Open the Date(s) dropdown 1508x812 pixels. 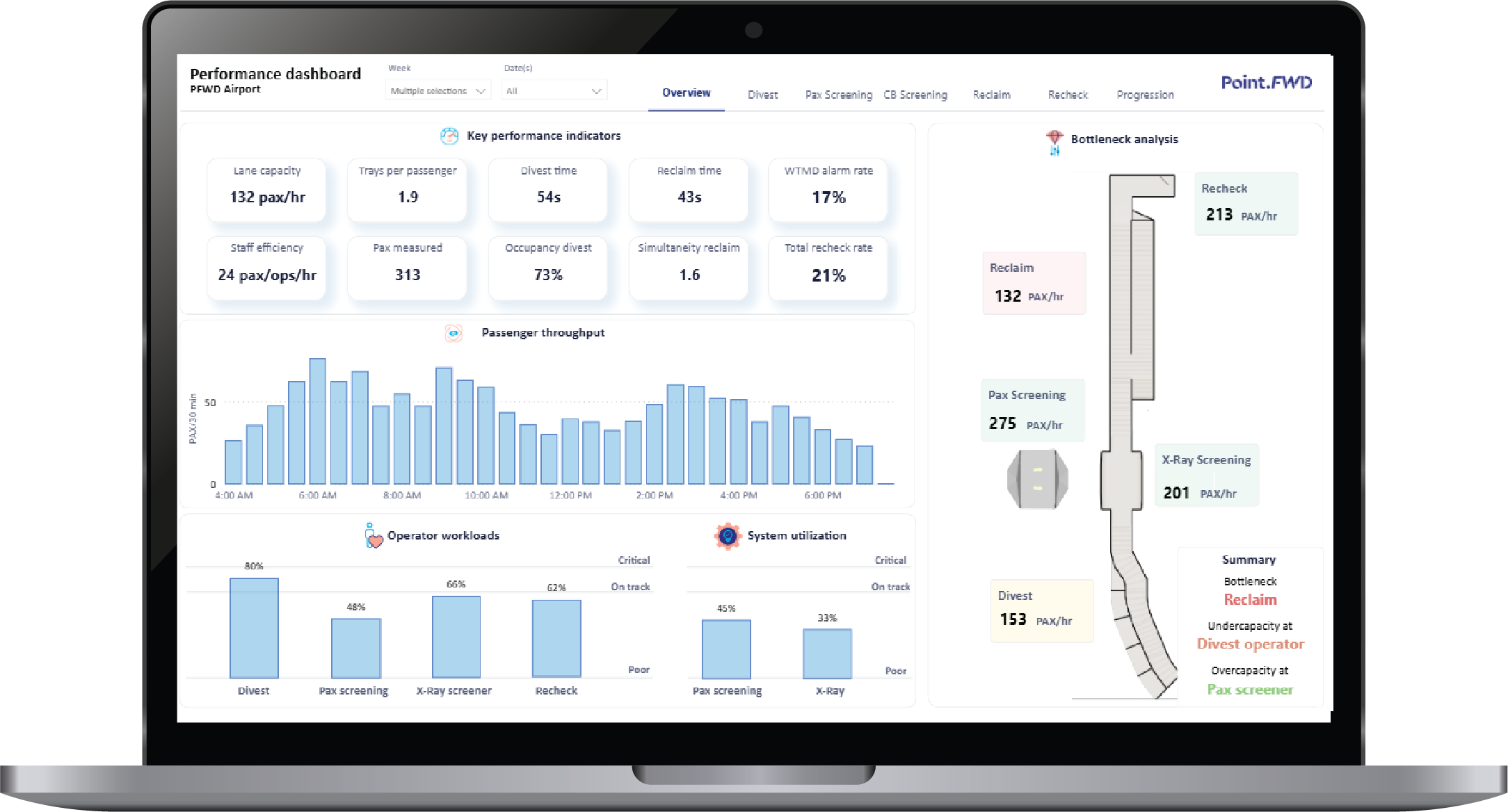[554, 90]
